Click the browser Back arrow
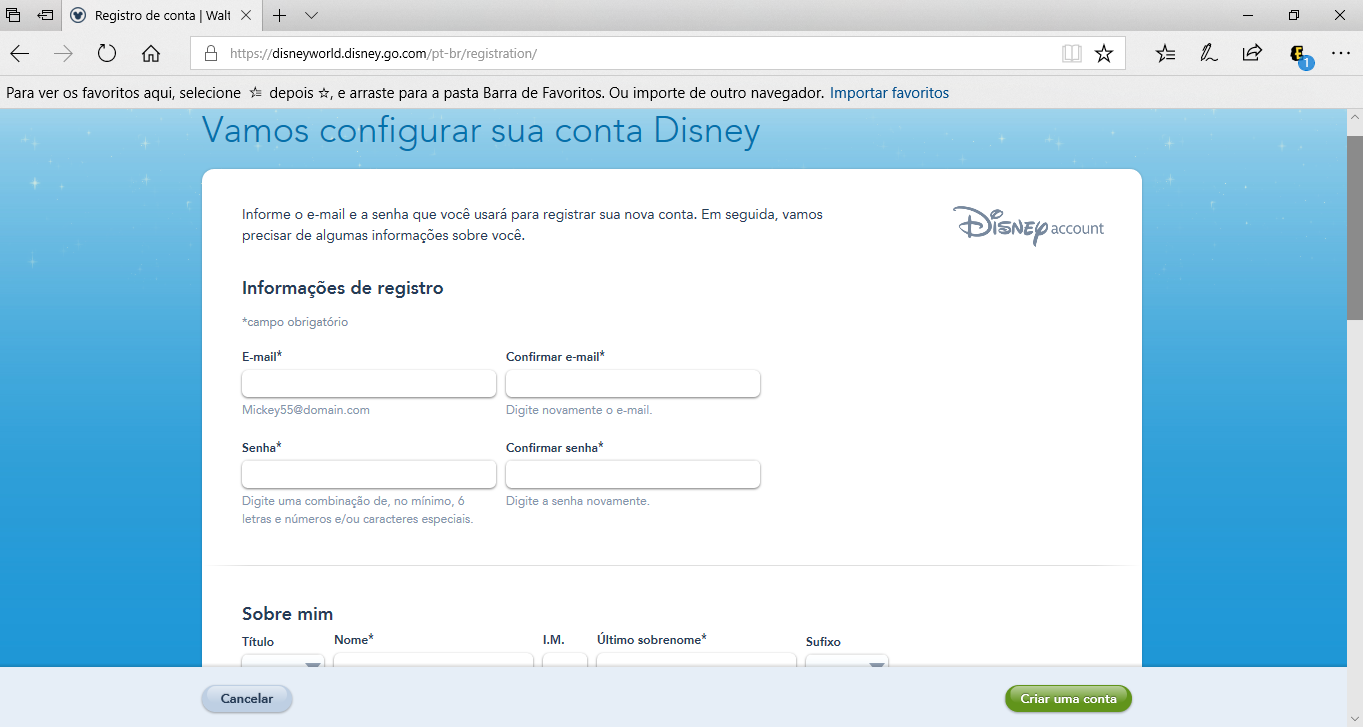This screenshot has width=1363, height=727. point(20,54)
